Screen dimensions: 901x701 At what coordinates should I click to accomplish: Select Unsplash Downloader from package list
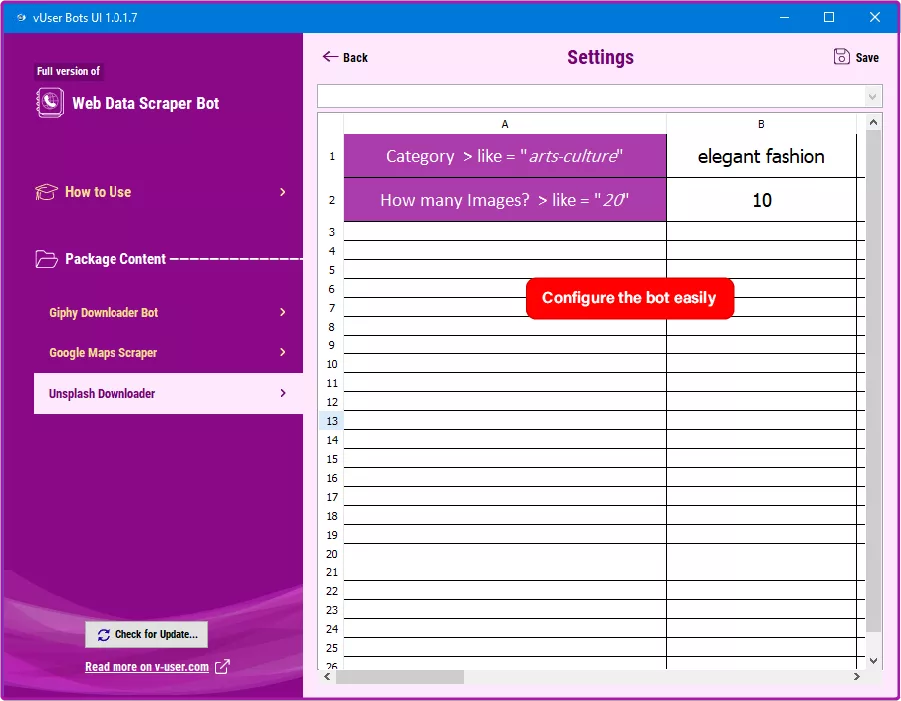tap(168, 393)
